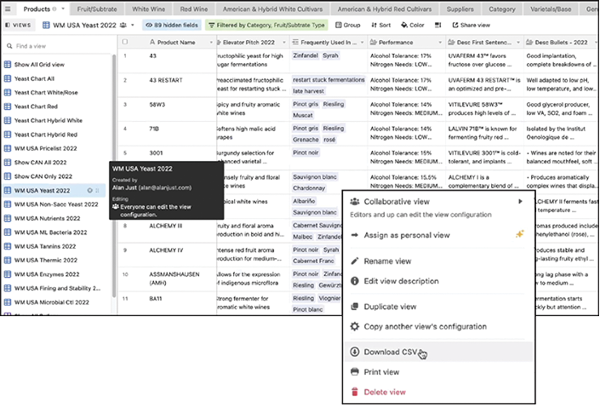The width and height of the screenshot is (600, 414).
Task: Open Frequently Used In column dropdown
Action: click(x=362, y=42)
